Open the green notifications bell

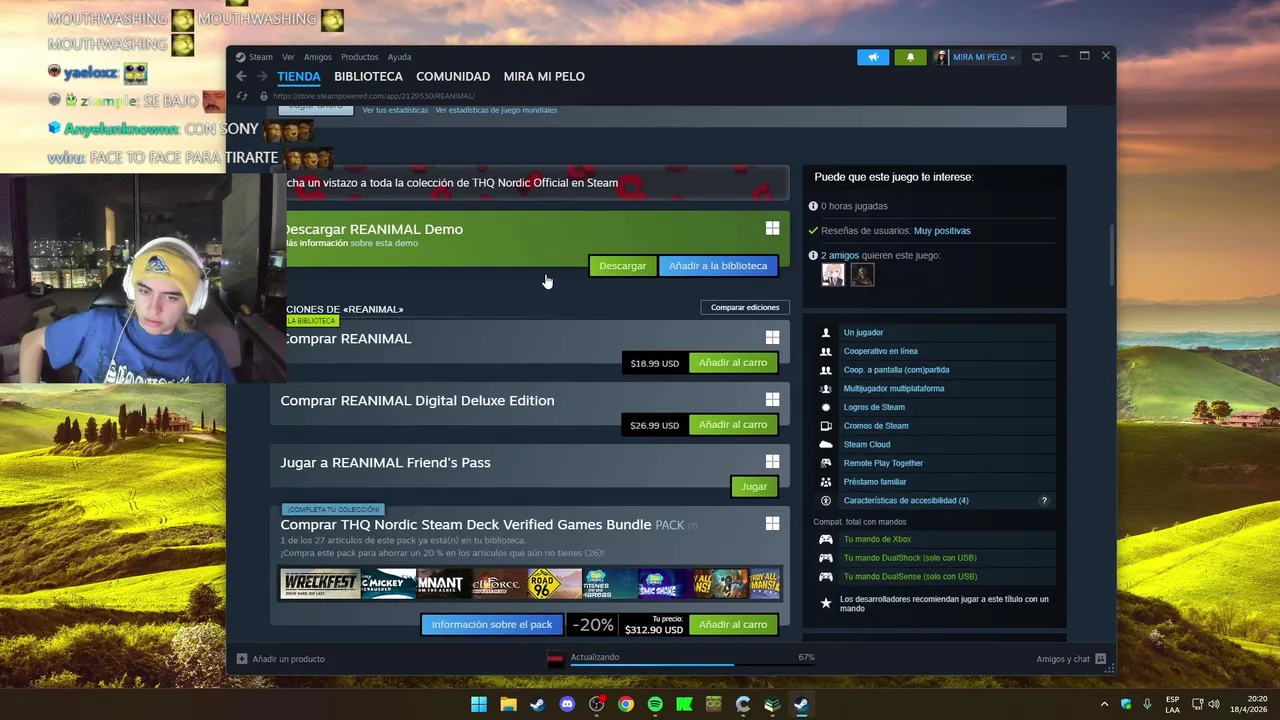point(910,57)
